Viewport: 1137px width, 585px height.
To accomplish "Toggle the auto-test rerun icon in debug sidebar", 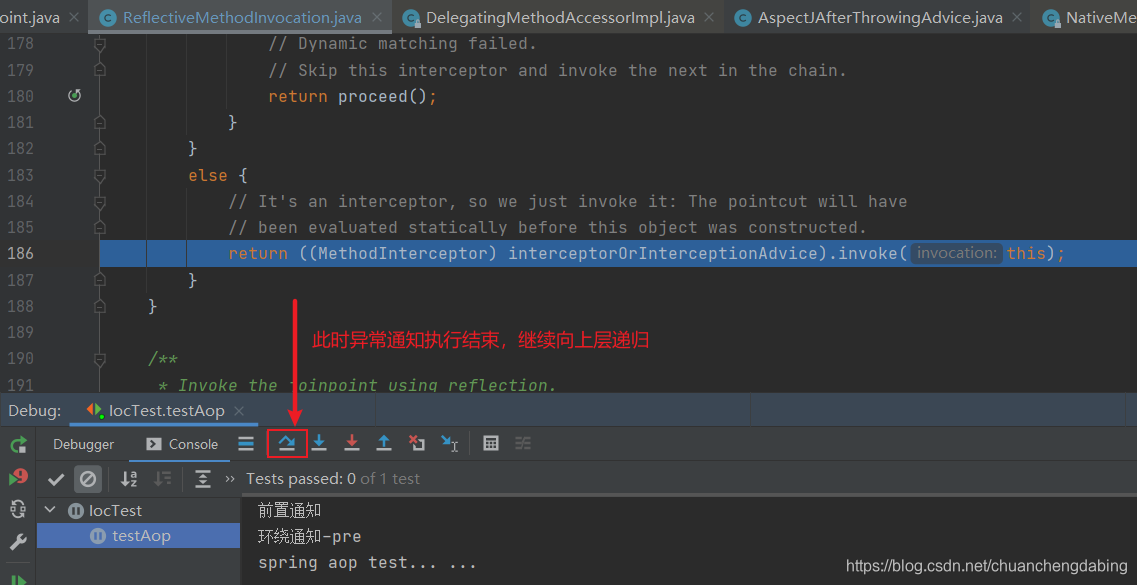I will click(18, 510).
